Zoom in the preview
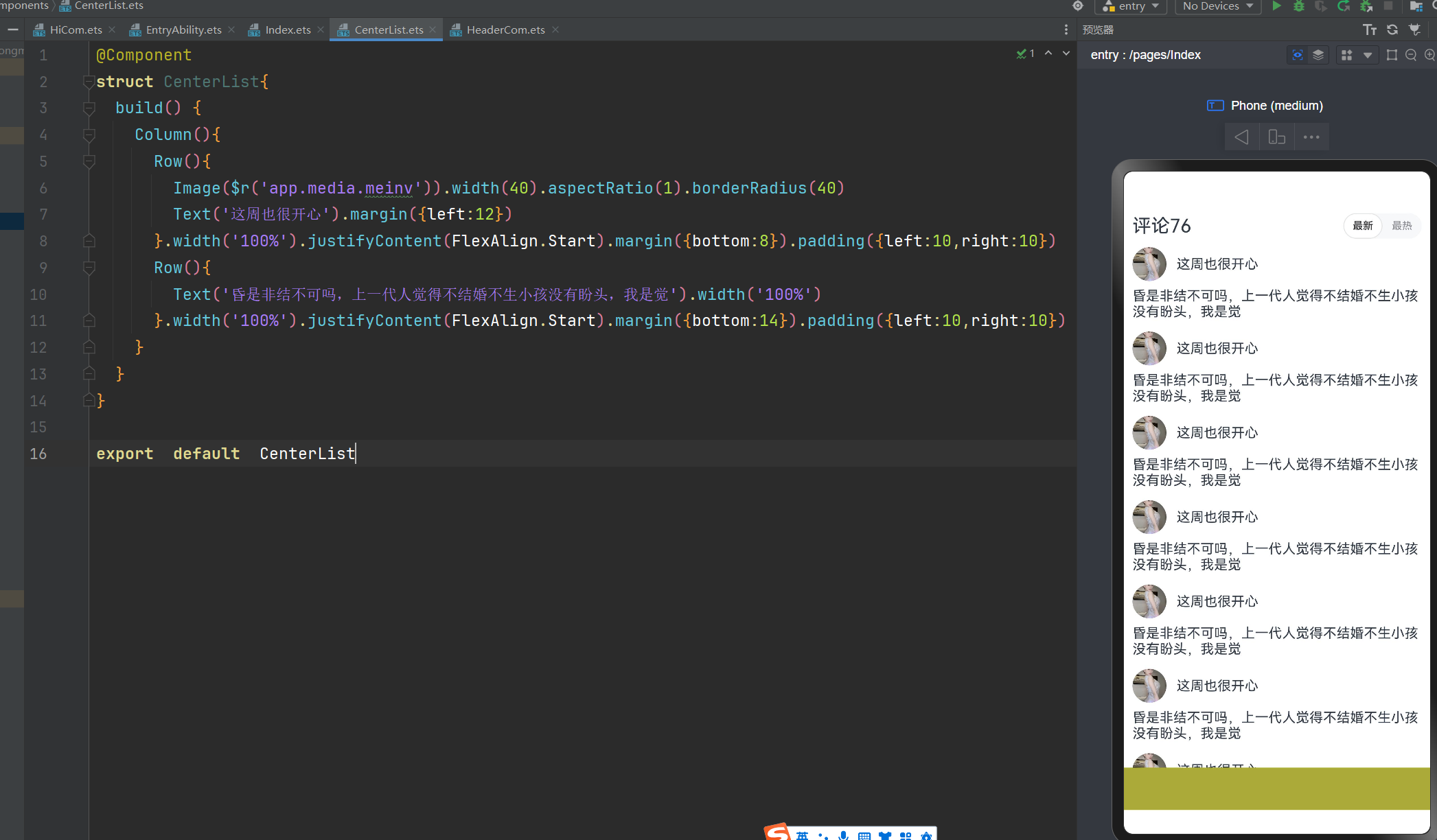Screen dimensions: 1437x840 pyautogui.click(x=1429, y=55)
